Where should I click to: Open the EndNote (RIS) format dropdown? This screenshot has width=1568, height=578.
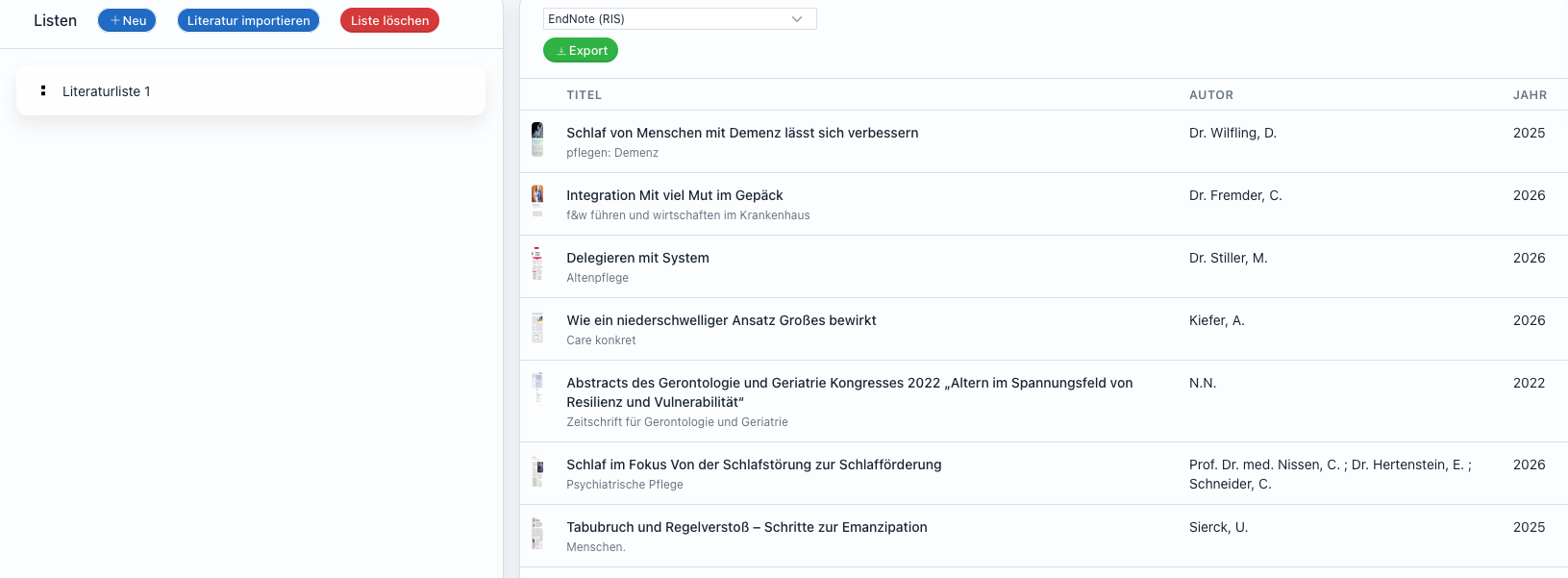[x=679, y=19]
